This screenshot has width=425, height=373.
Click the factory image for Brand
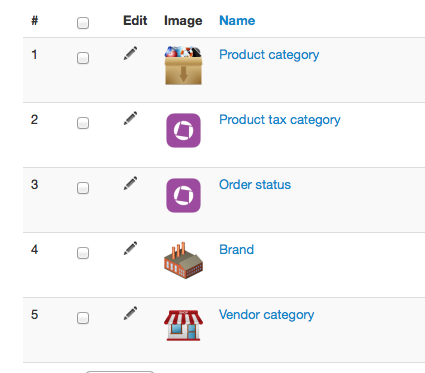click(183, 260)
